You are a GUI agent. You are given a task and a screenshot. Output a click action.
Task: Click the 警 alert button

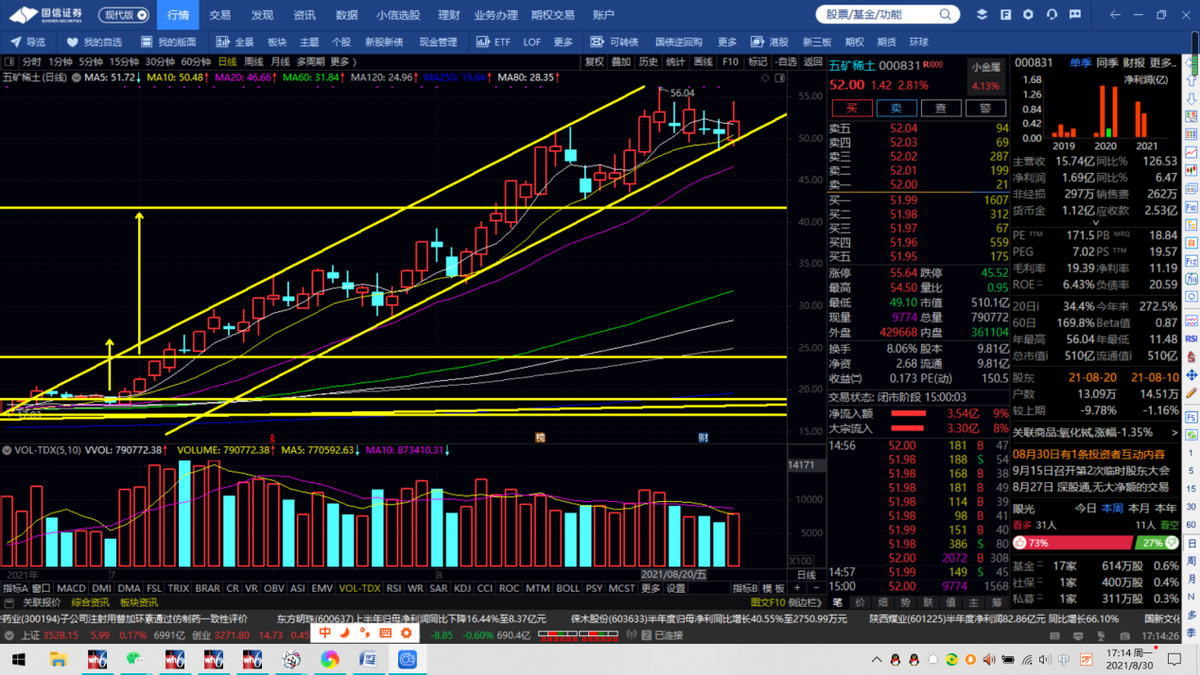[985, 108]
